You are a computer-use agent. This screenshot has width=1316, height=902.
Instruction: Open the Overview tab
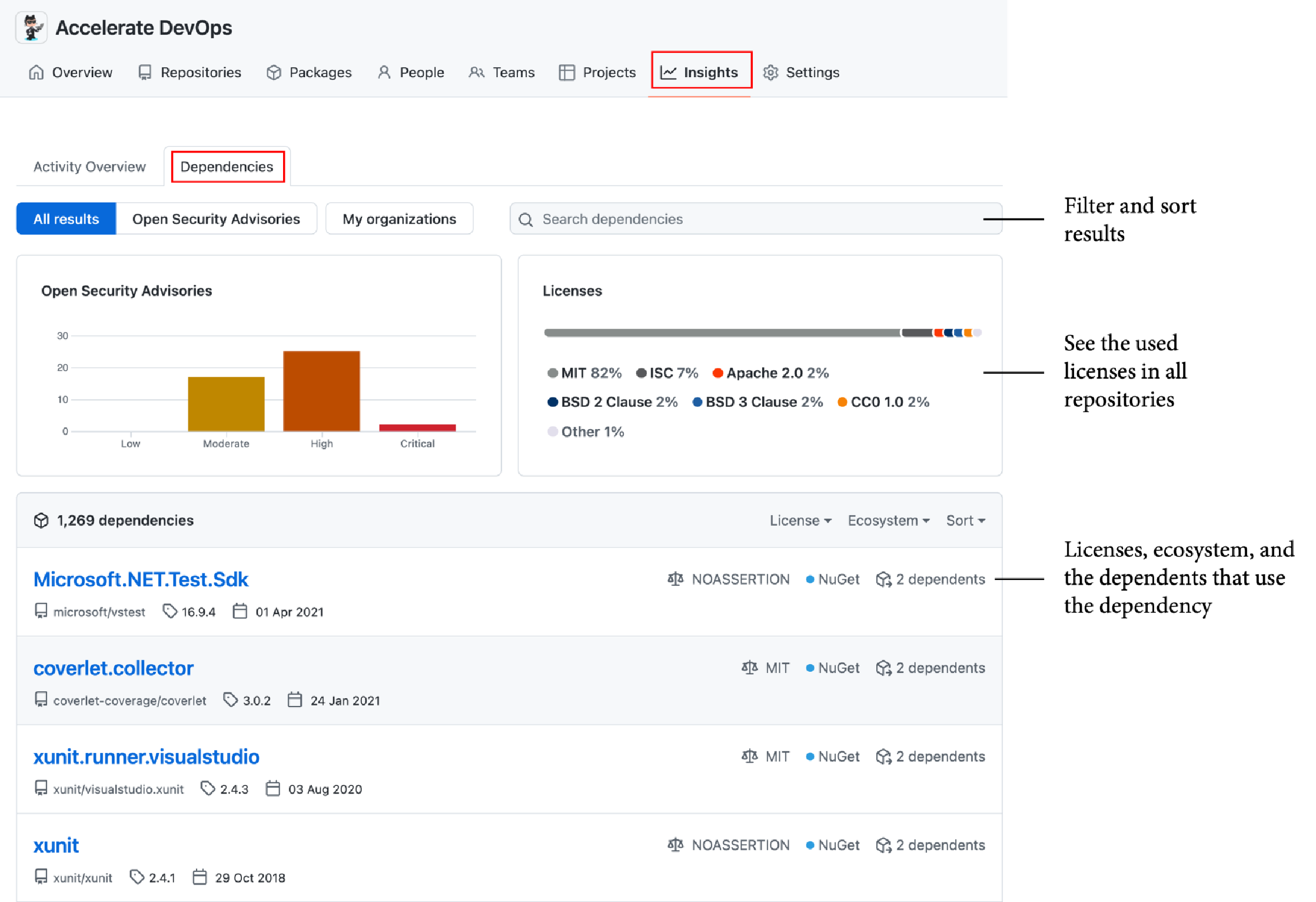pos(70,72)
